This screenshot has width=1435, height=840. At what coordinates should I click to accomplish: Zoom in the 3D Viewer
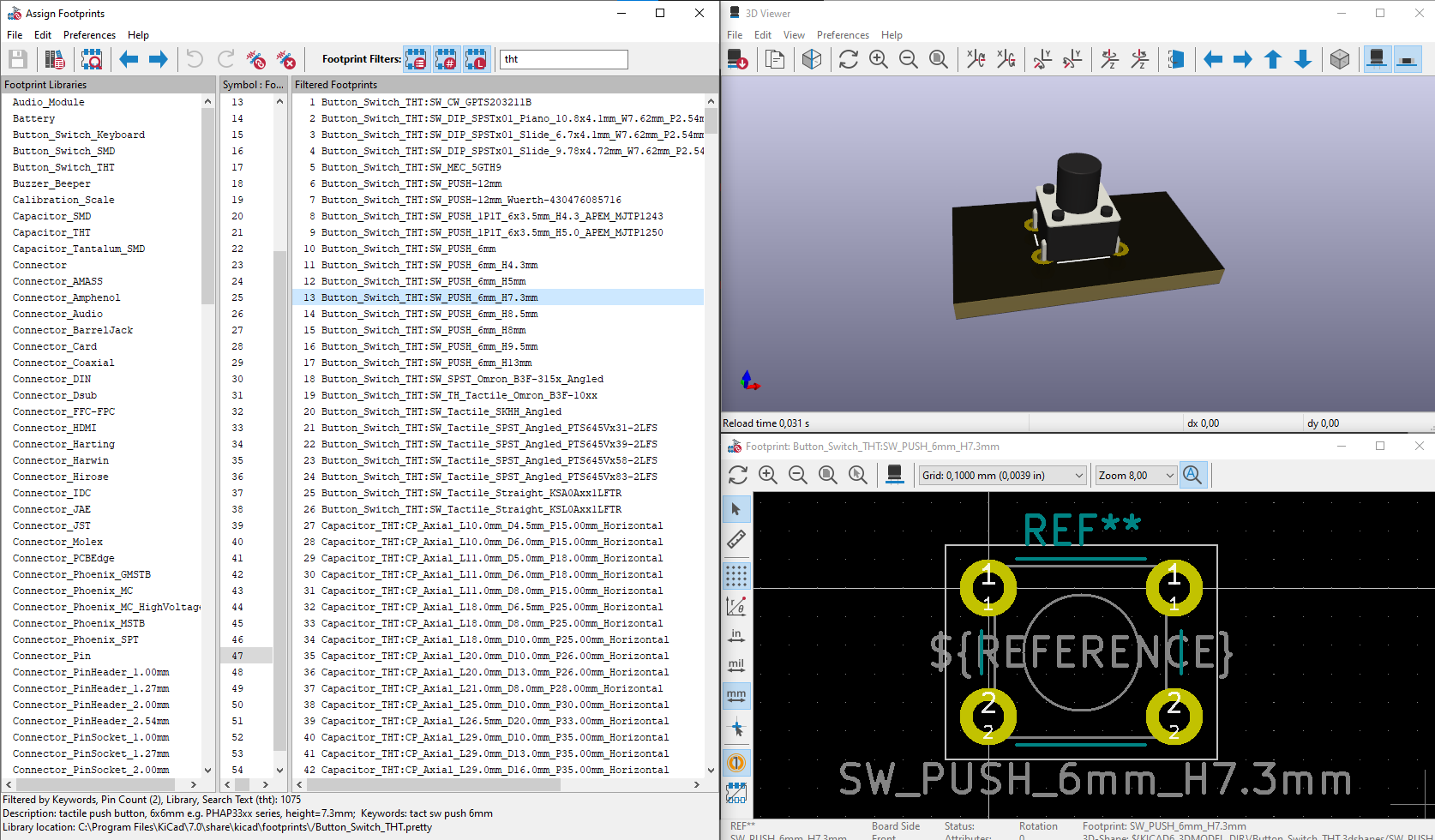point(879,59)
